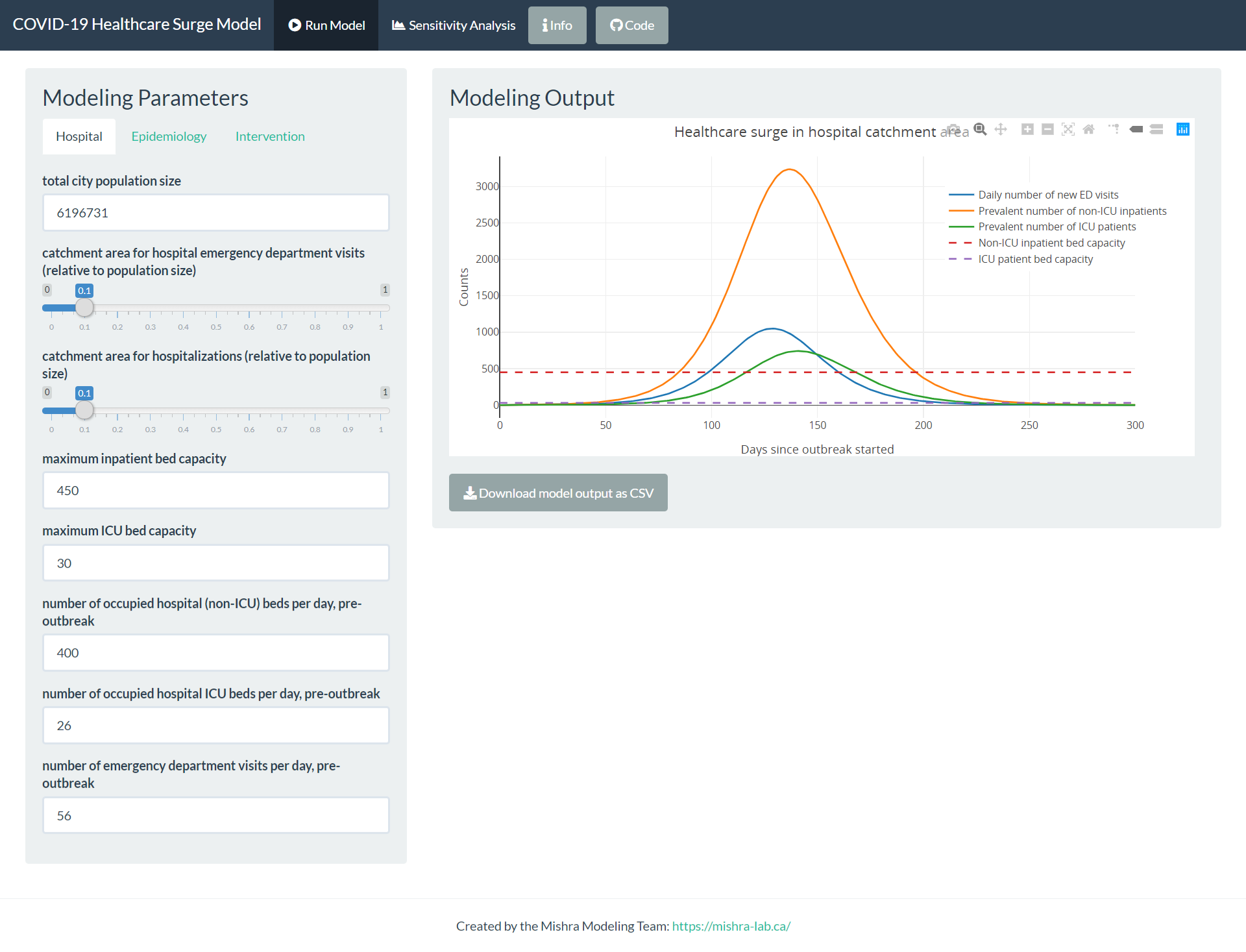The height and width of the screenshot is (952, 1246).
Task: Switch to the Intervention tab
Action: pos(270,136)
